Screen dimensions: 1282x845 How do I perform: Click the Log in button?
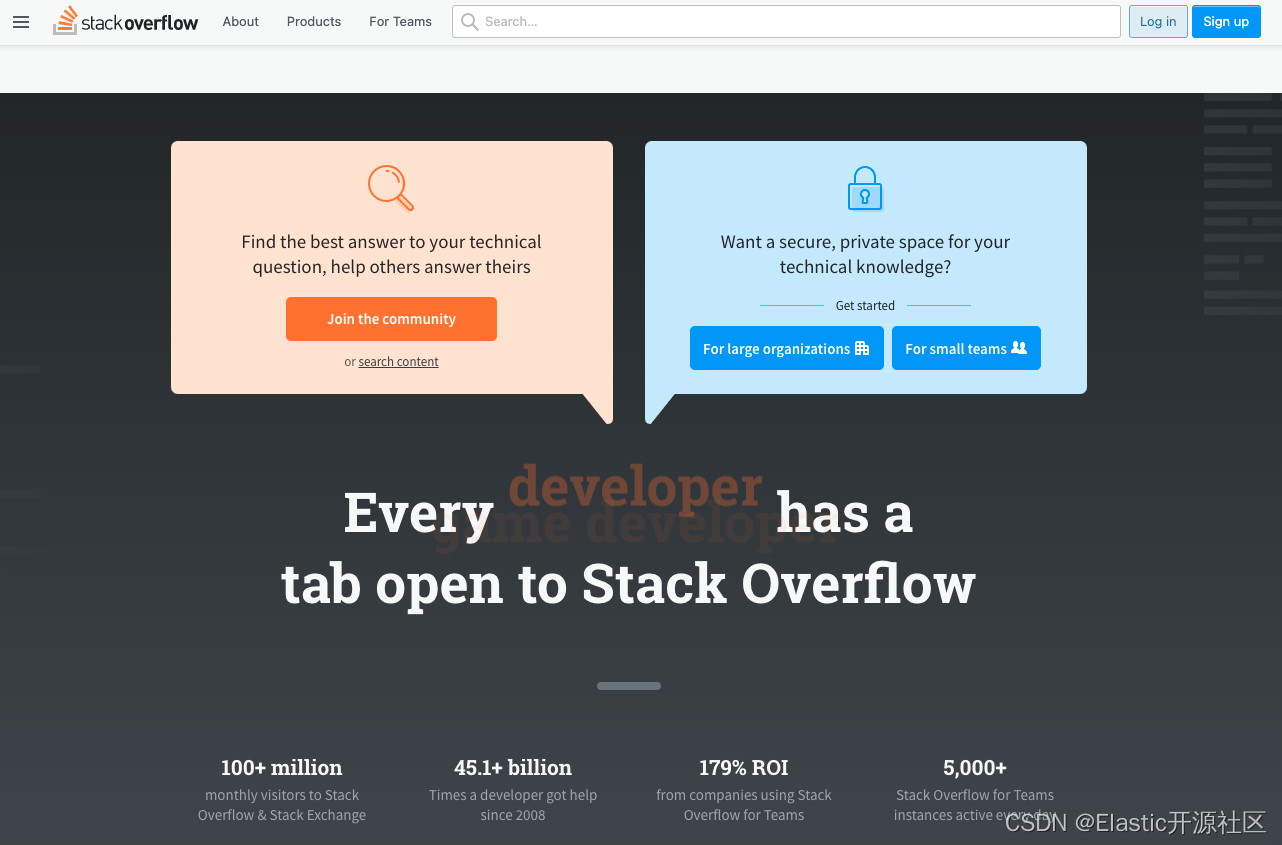[x=1158, y=22]
